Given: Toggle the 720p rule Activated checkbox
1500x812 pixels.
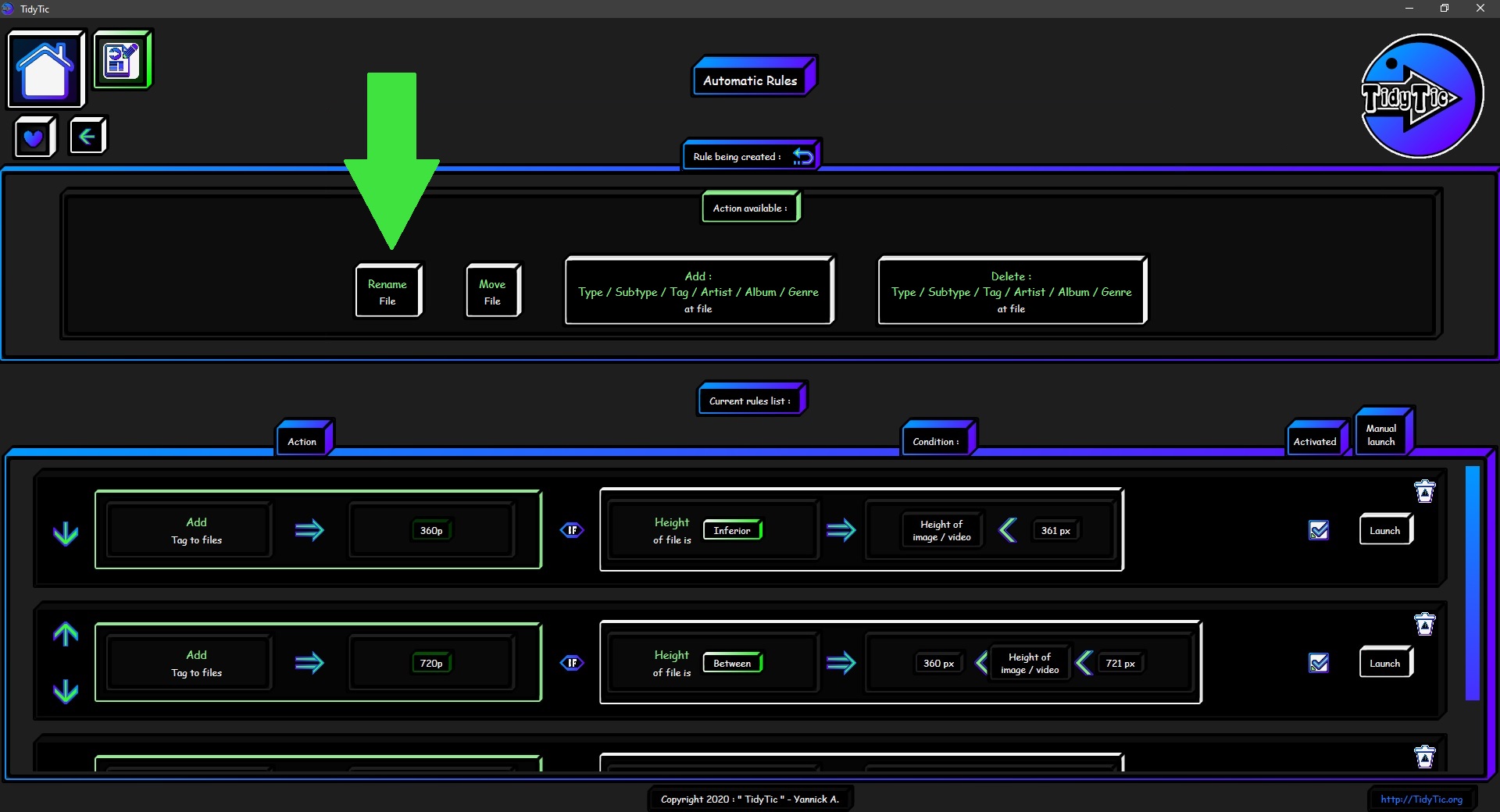Looking at the screenshot, I should (1318, 663).
